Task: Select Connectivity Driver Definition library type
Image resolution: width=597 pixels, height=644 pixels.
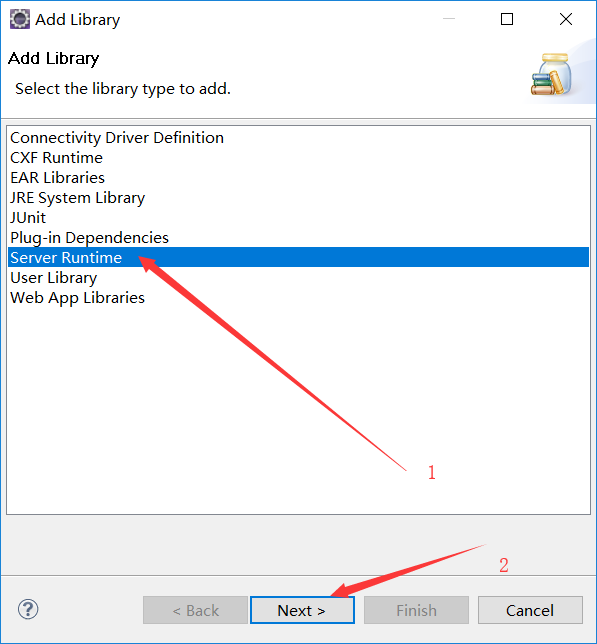Action: [298, 138]
